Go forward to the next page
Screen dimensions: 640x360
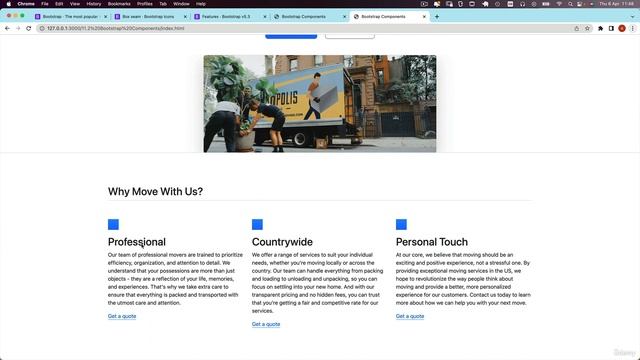18,28
